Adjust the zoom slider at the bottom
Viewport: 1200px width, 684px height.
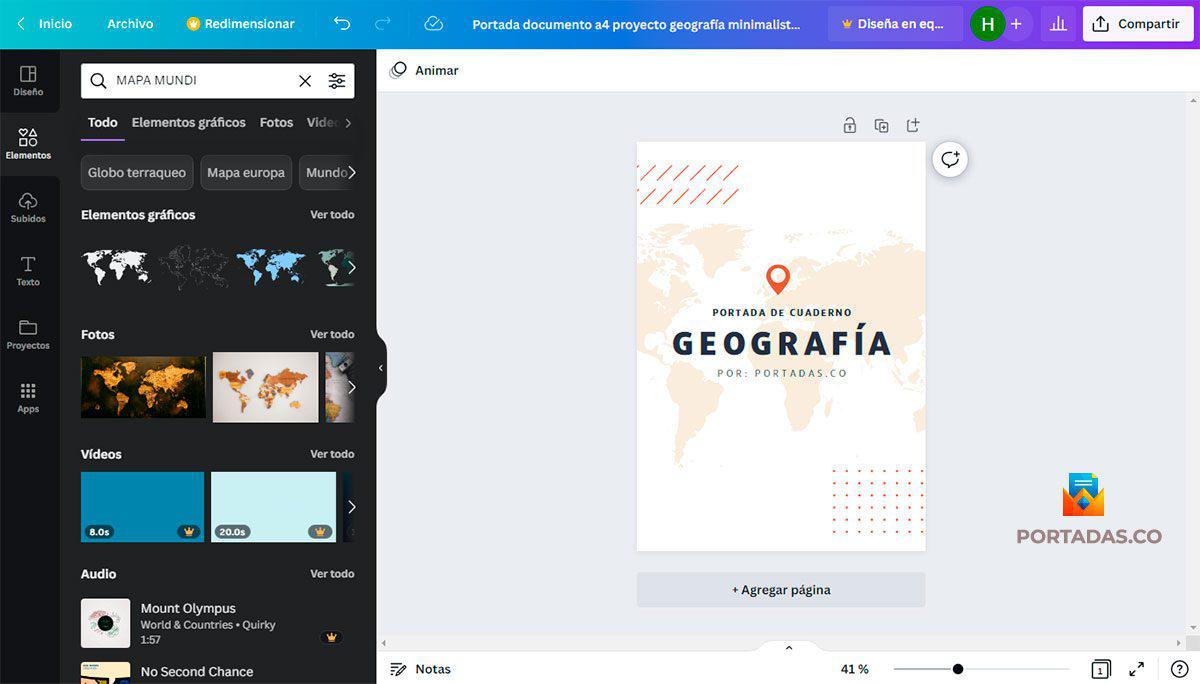[x=958, y=668]
